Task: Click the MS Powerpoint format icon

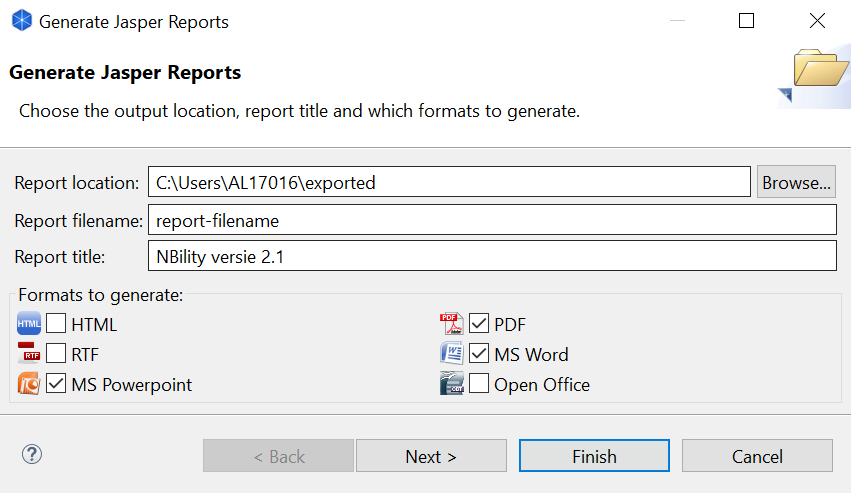Action: (29, 384)
